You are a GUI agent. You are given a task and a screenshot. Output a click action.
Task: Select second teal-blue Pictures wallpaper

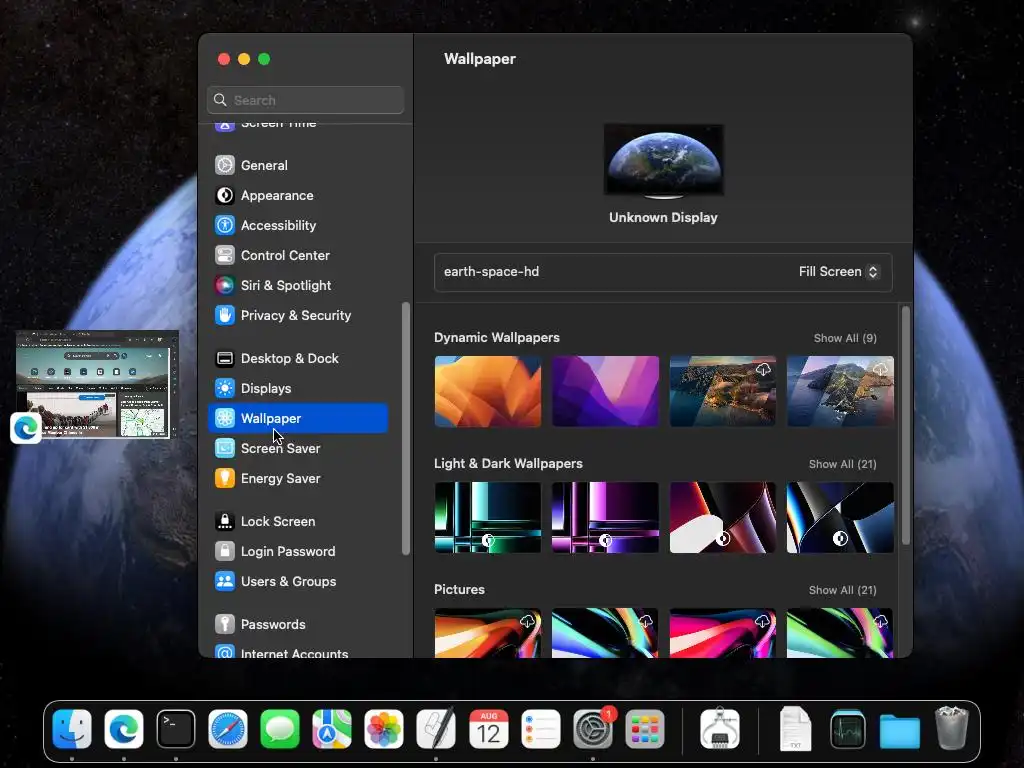pyautogui.click(x=605, y=633)
